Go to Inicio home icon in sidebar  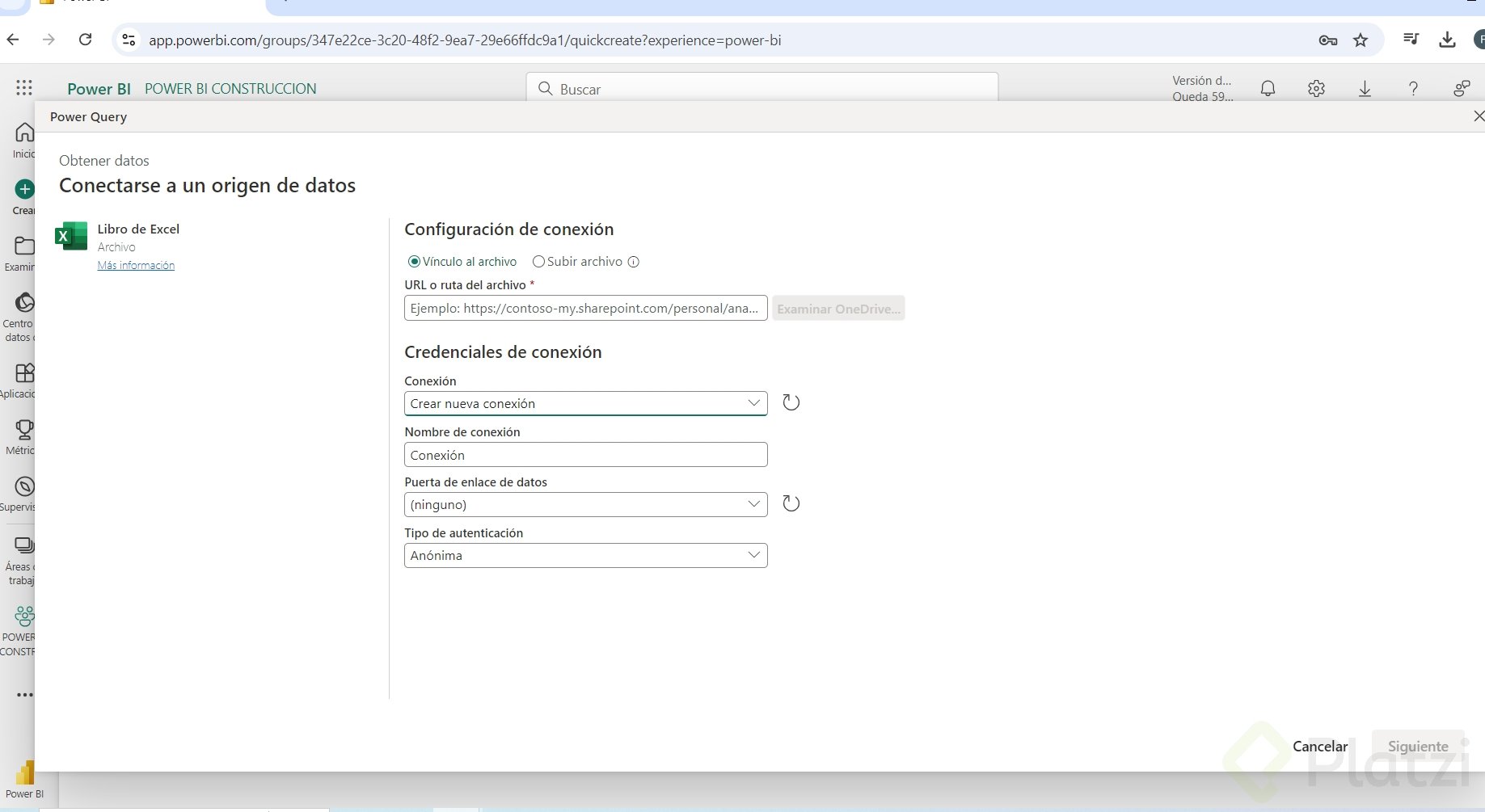pyautogui.click(x=25, y=133)
